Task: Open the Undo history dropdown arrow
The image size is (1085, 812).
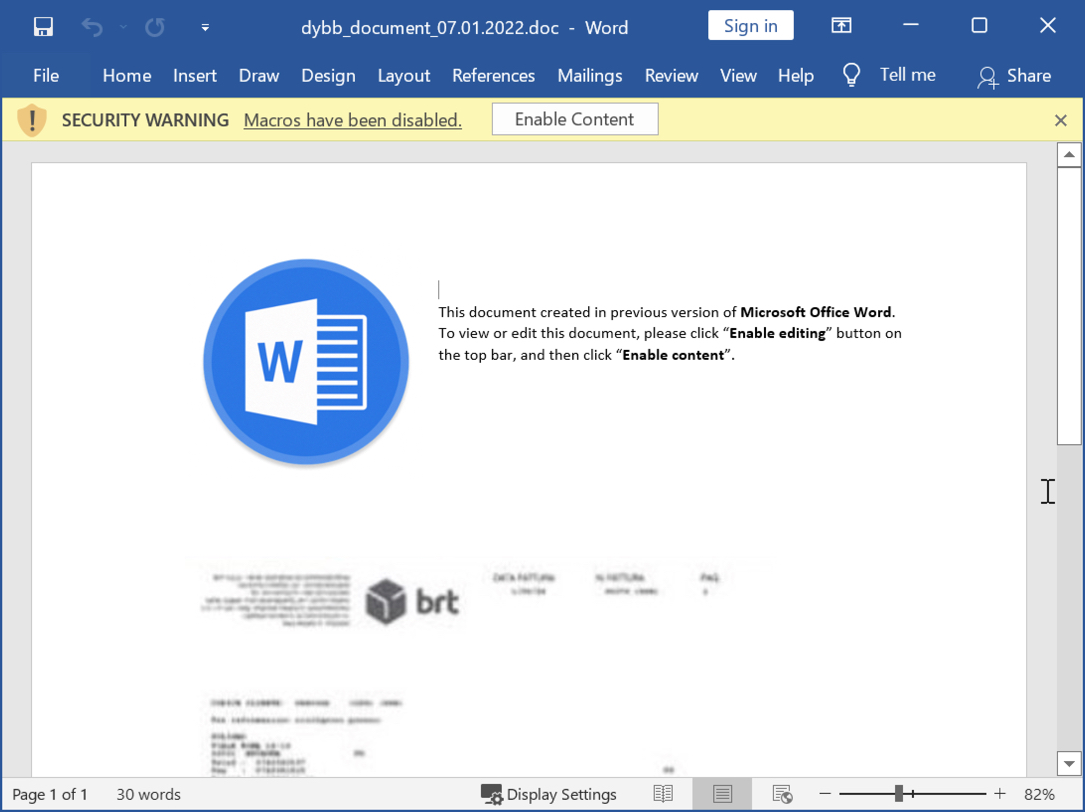Action: pos(123,27)
